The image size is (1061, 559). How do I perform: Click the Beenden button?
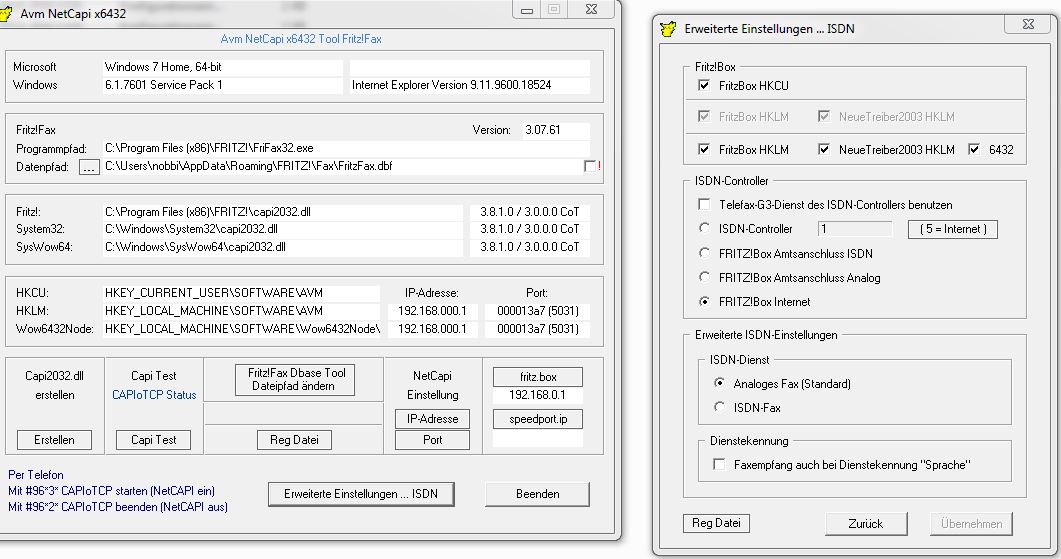pos(537,494)
